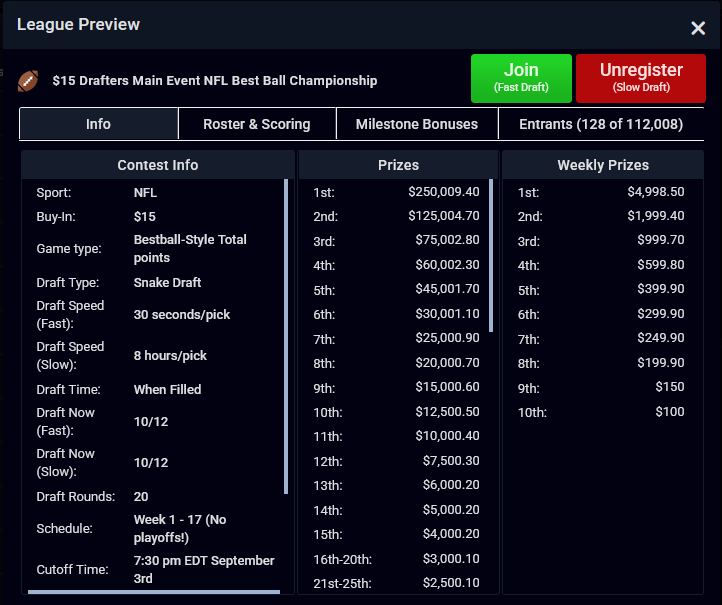This screenshot has height=605, width=722.
Task: Click weekly 7th prize $249.90
Action: point(661,337)
